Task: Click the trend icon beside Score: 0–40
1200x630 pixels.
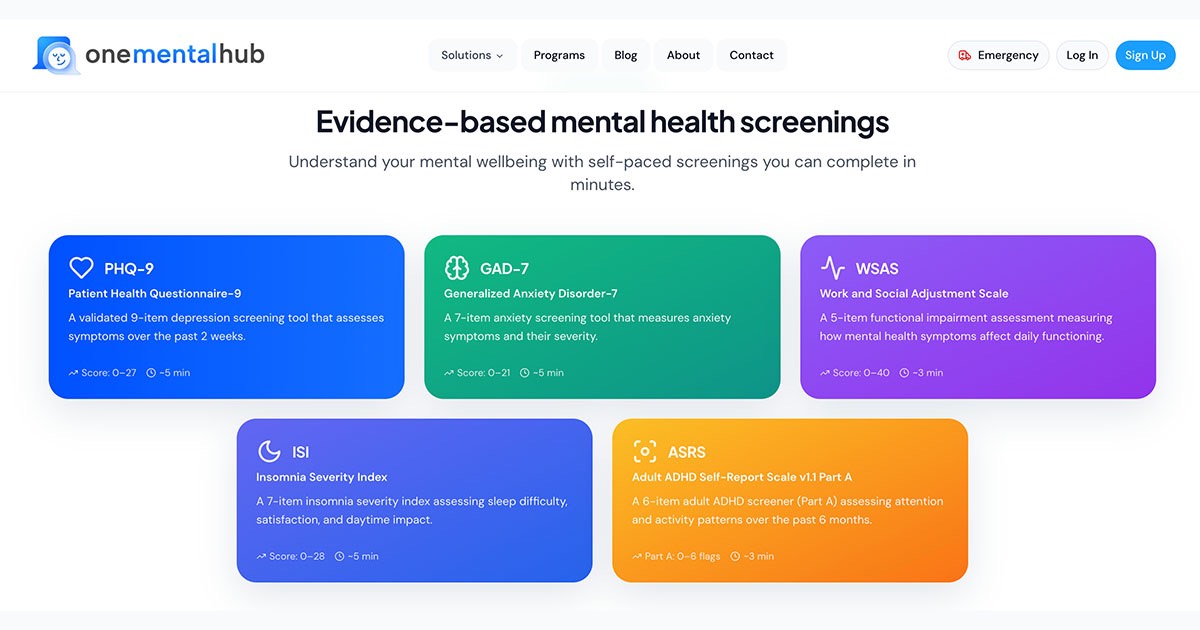Action: (825, 373)
